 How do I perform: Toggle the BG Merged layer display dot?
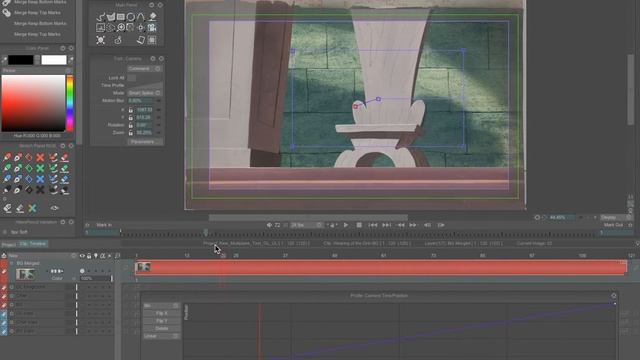coord(82,271)
